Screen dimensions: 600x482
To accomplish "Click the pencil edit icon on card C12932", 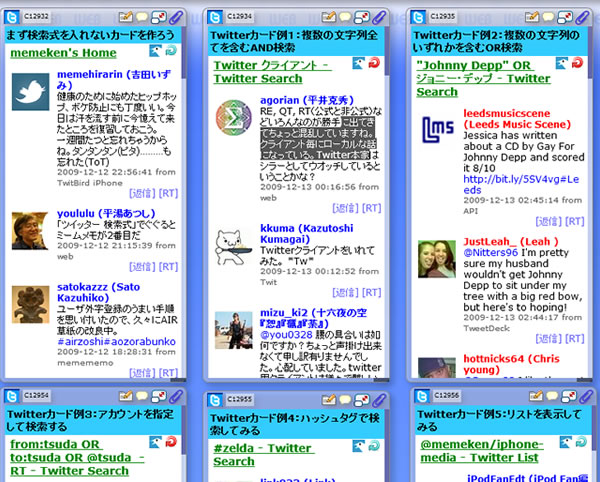I will click(125, 17).
